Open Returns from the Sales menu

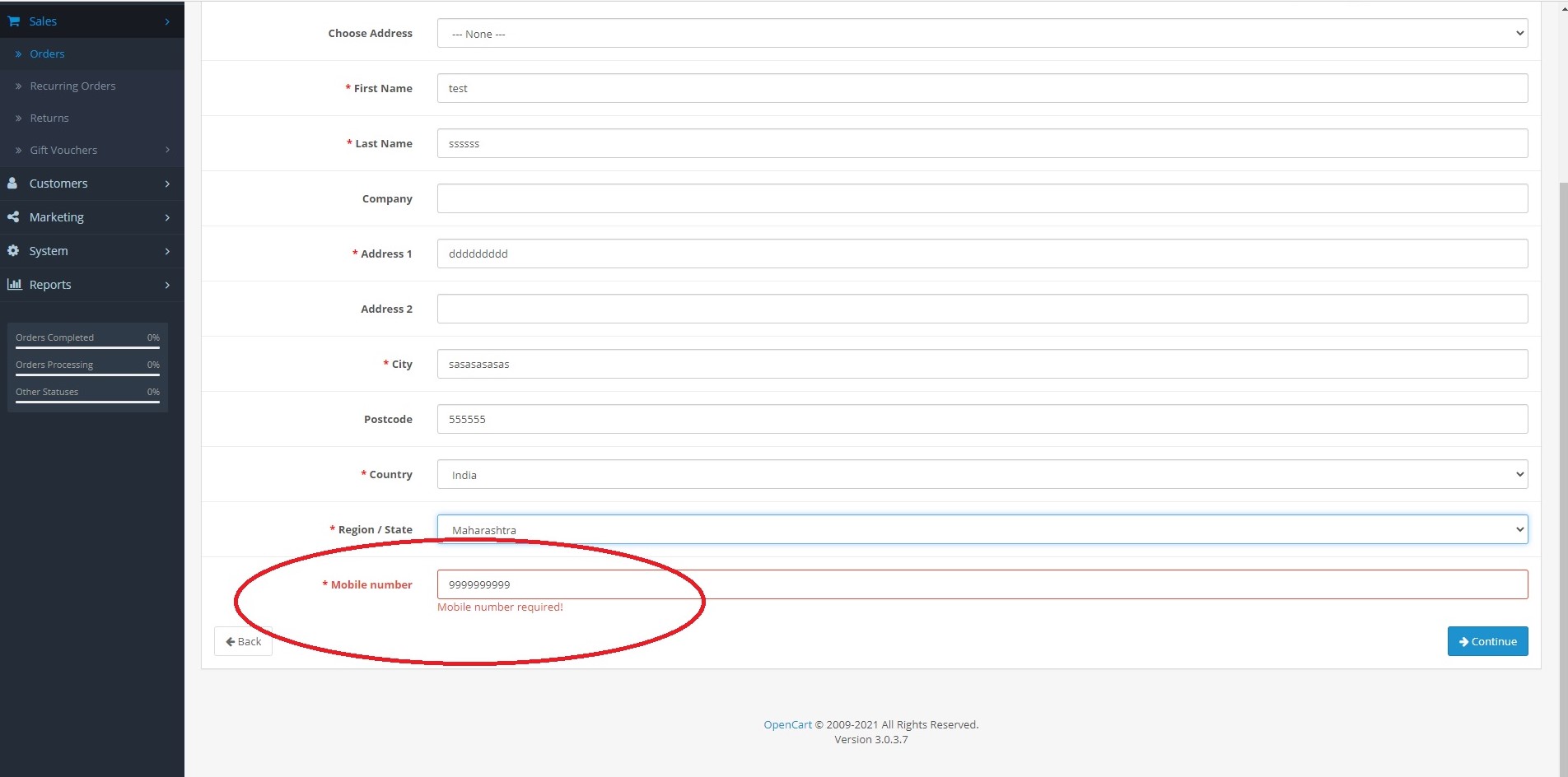point(49,118)
